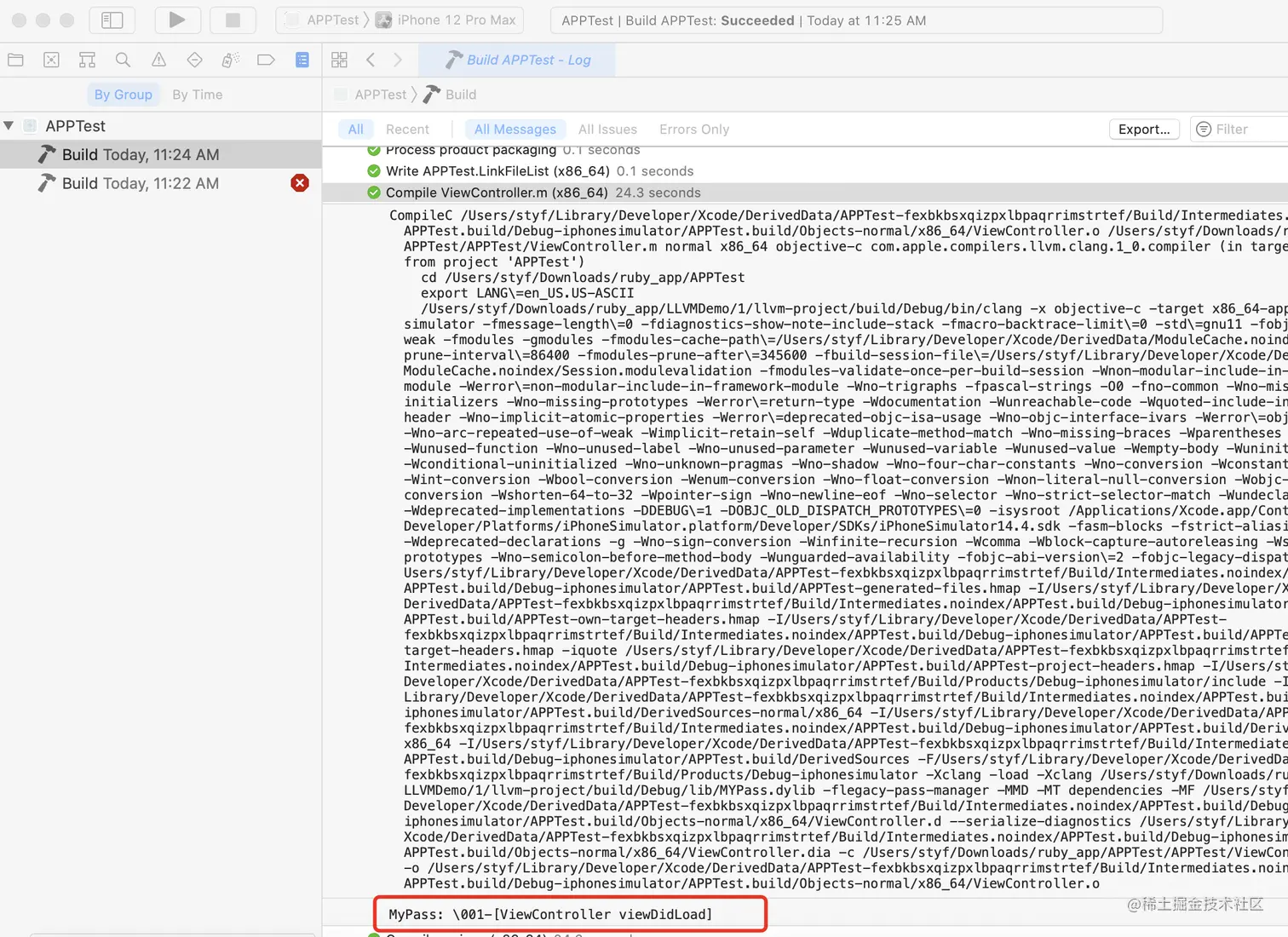The image size is (1288, 937).
Task: Click green checkmark beside Compile ViewController.m
Action: [x=374, y=193]
